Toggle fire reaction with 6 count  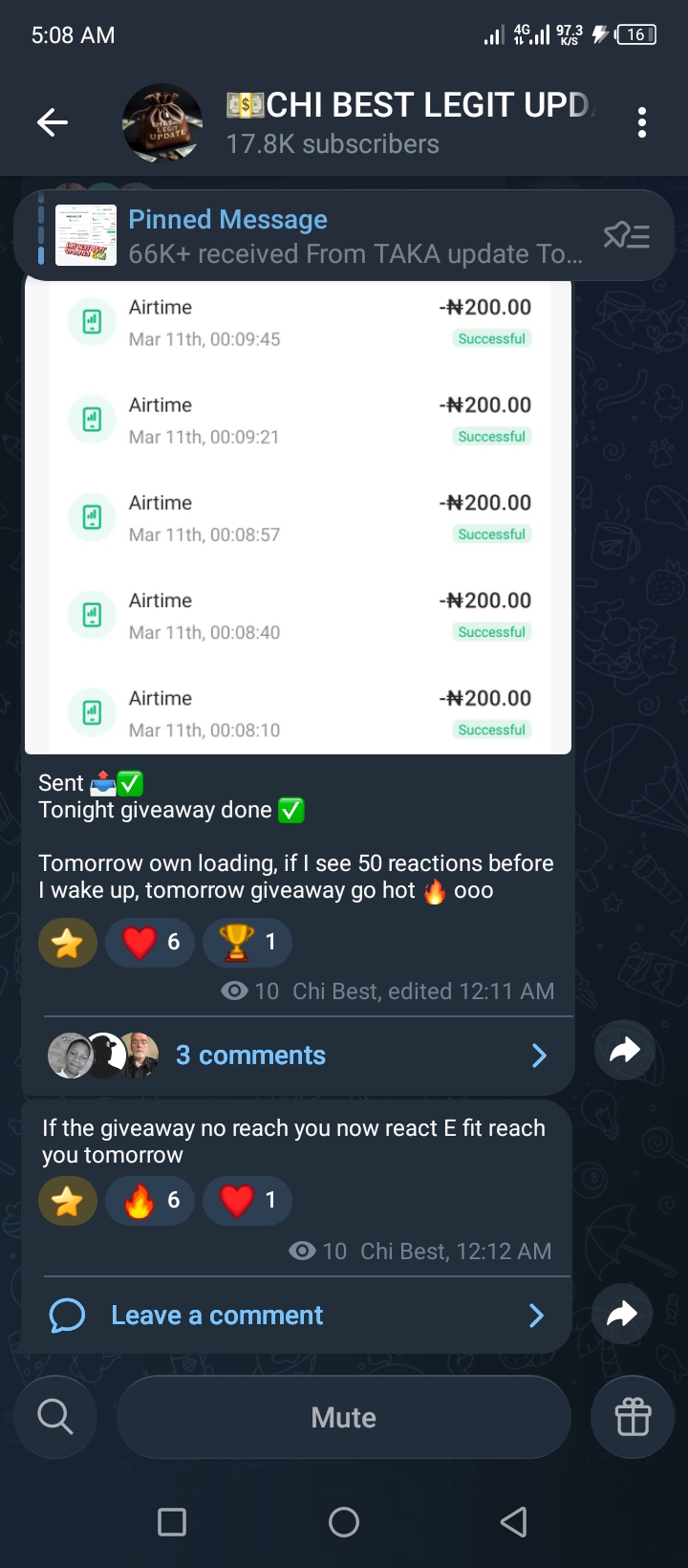point(150,1200)
